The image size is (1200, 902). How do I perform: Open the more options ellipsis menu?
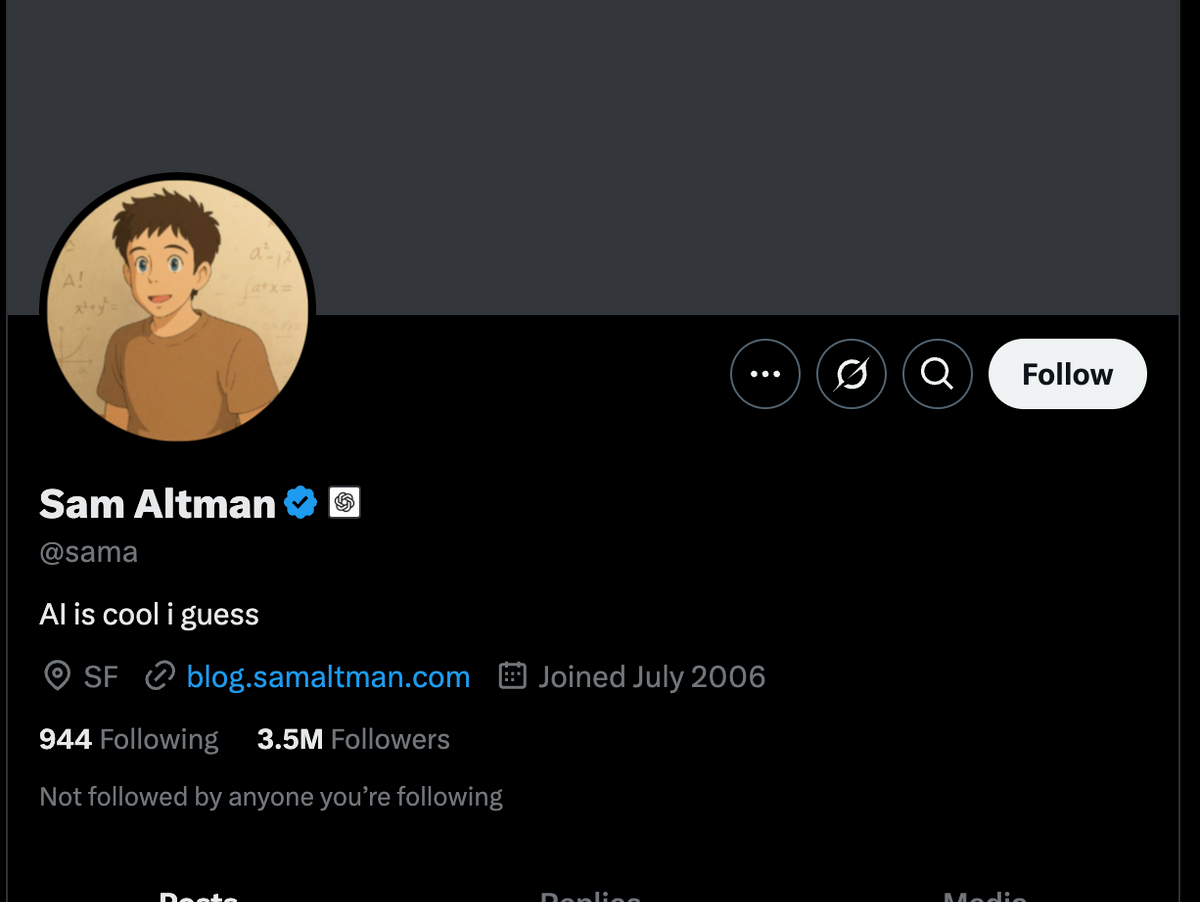765,374
